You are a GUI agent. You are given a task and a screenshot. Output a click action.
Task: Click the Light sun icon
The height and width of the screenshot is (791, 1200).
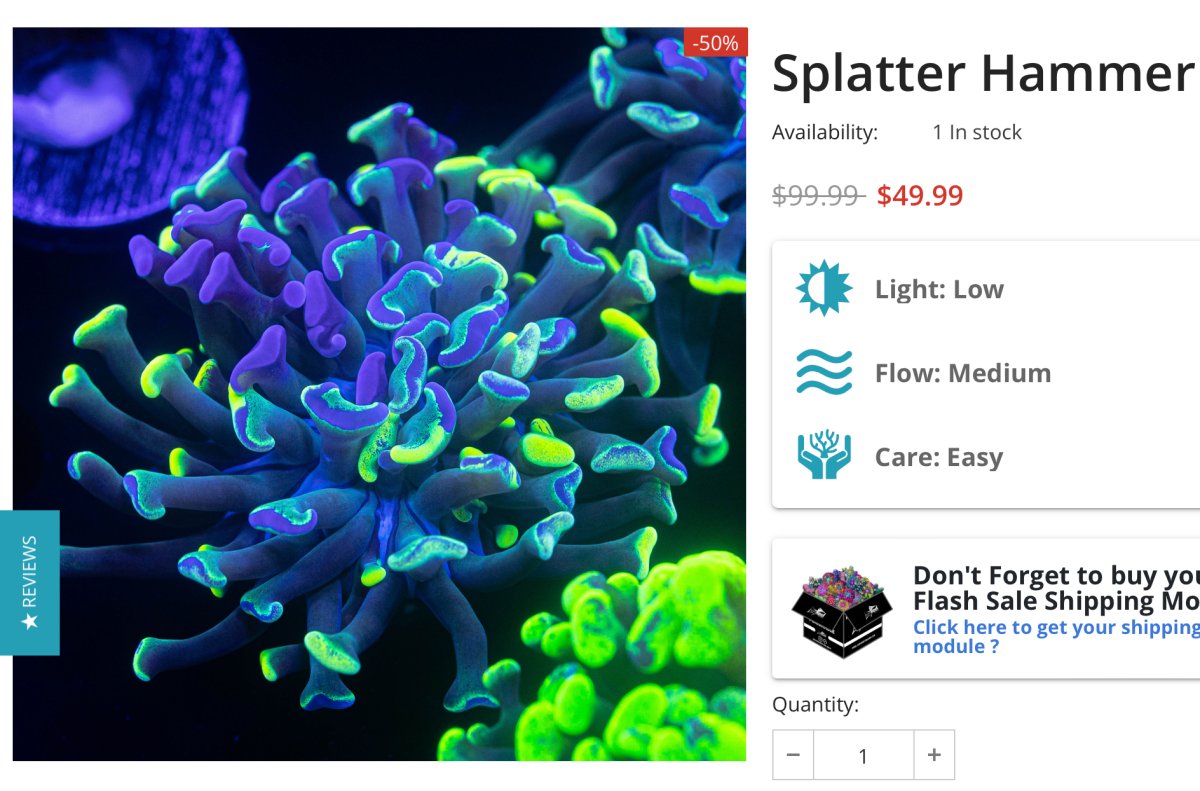824,289
